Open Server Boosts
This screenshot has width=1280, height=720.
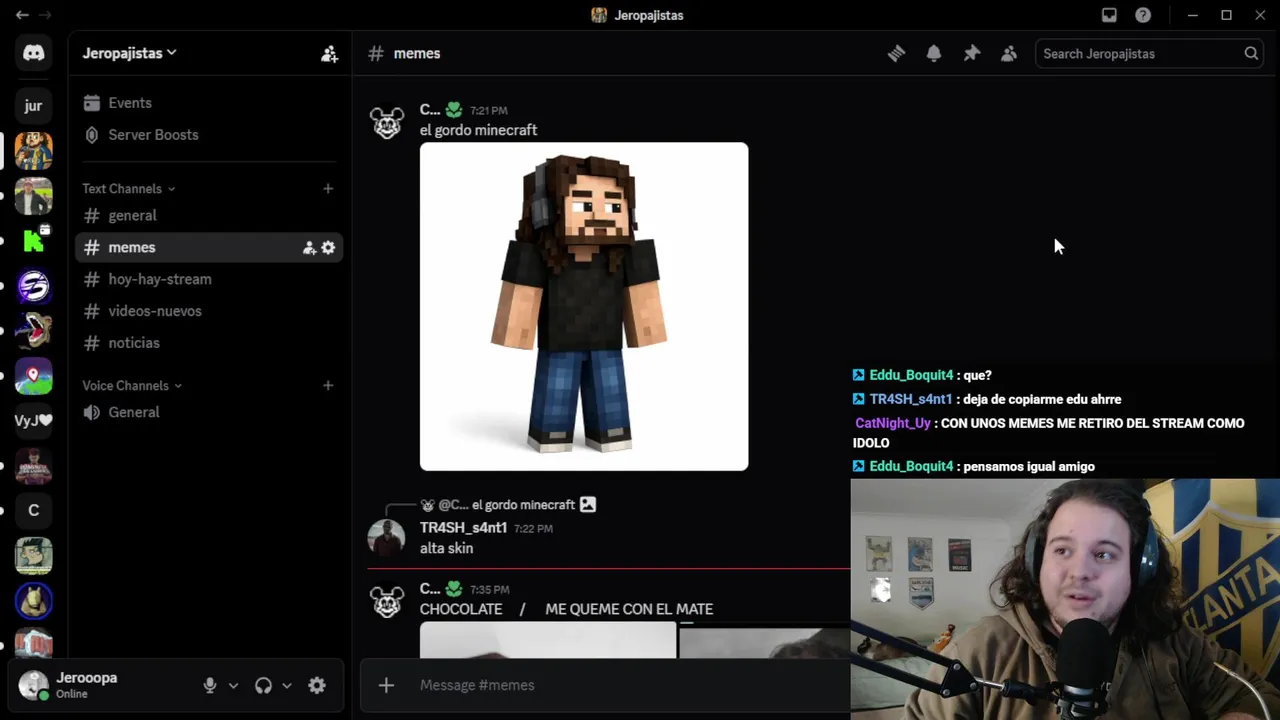209,135
